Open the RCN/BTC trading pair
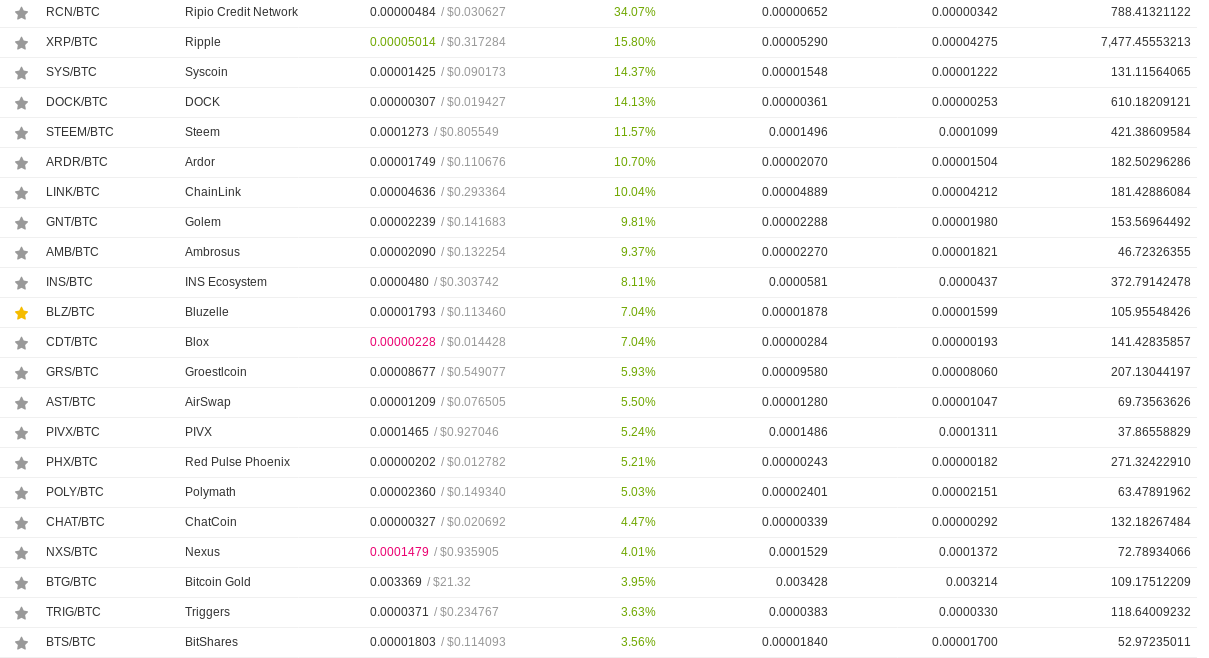The image size is (1209, 658). coord(73,12)
